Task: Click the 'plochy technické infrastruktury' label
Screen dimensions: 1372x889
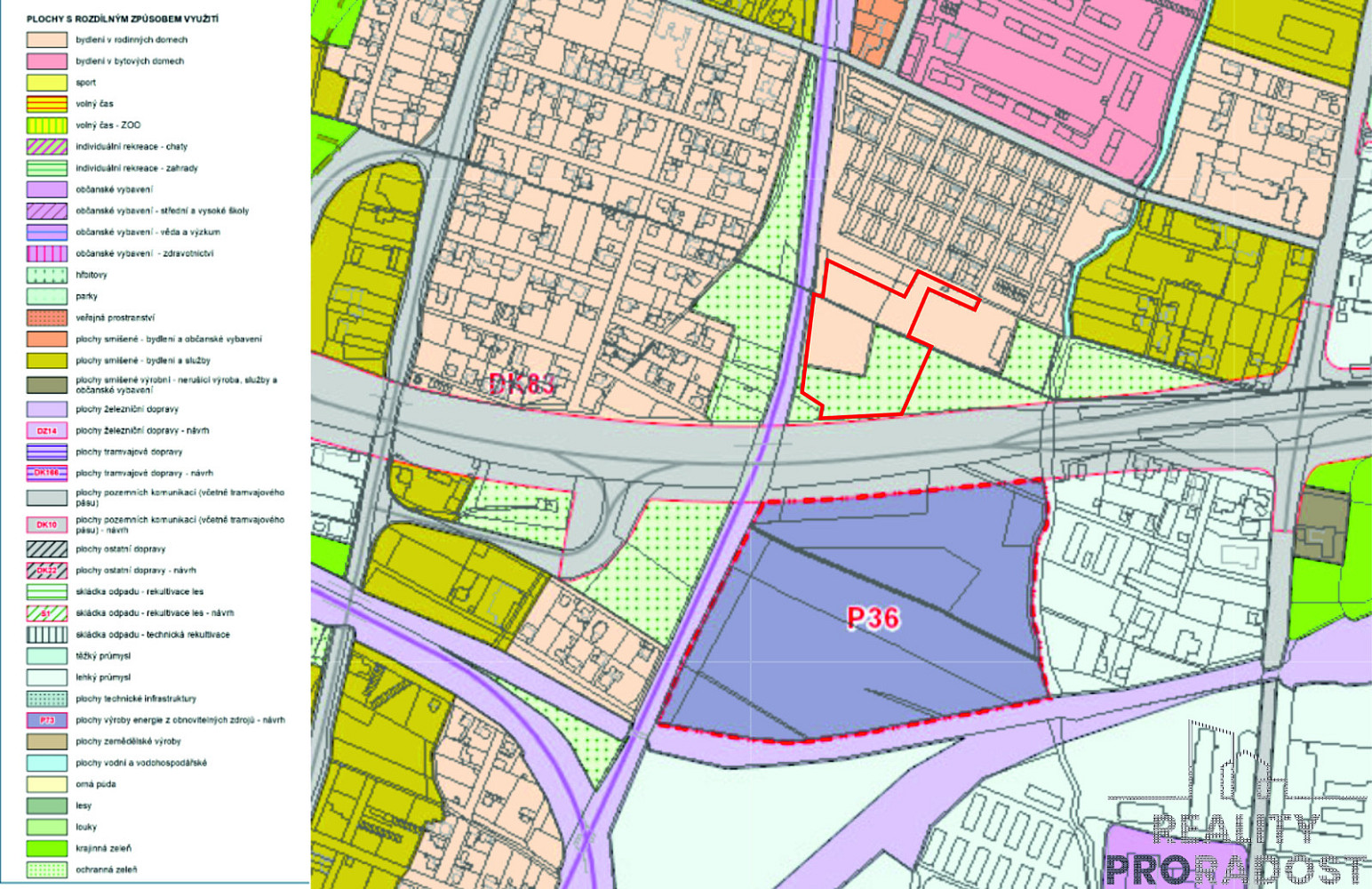Action: [136, 699]
